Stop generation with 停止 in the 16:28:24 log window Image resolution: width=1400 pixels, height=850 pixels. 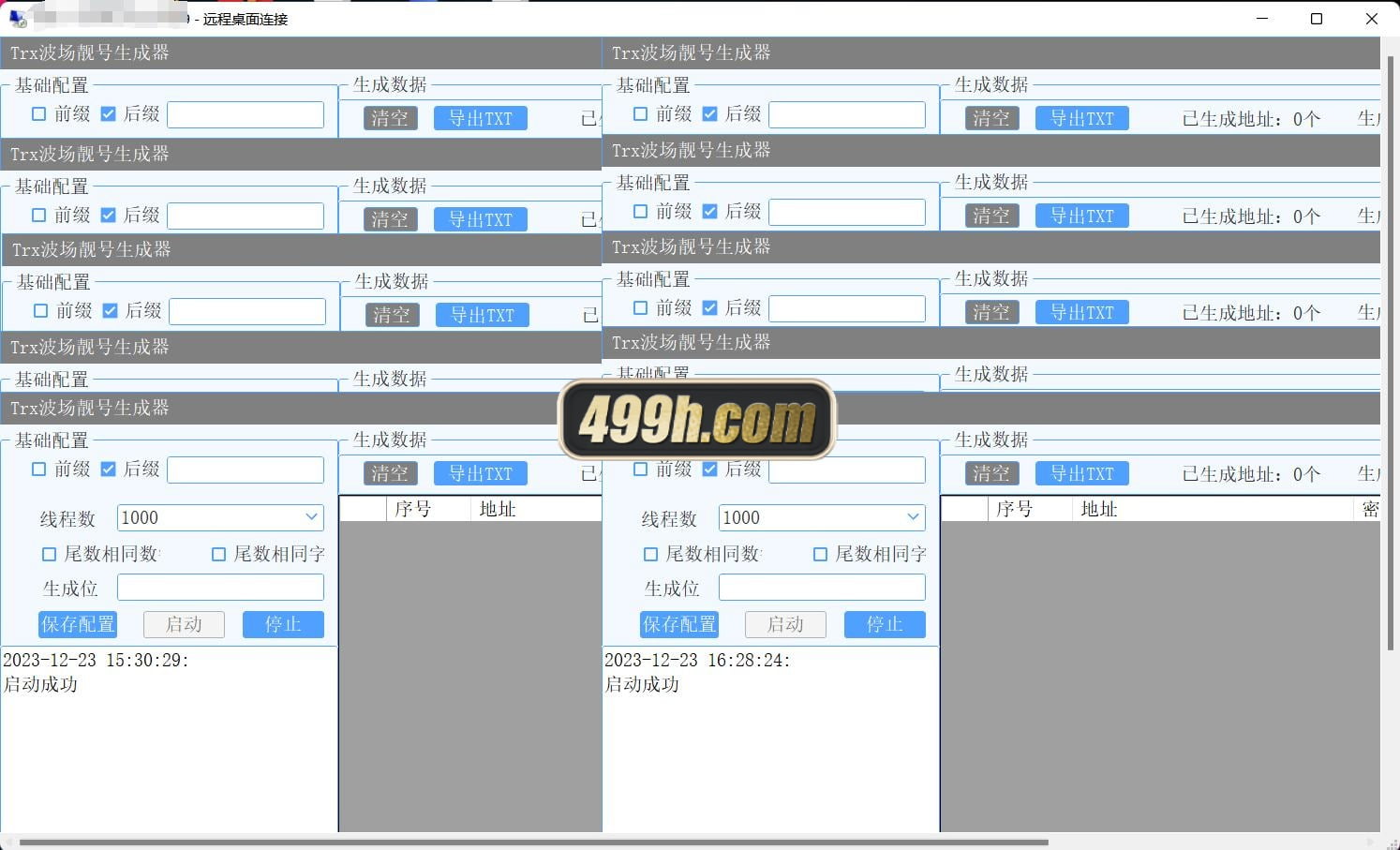(x=885, y=624)
